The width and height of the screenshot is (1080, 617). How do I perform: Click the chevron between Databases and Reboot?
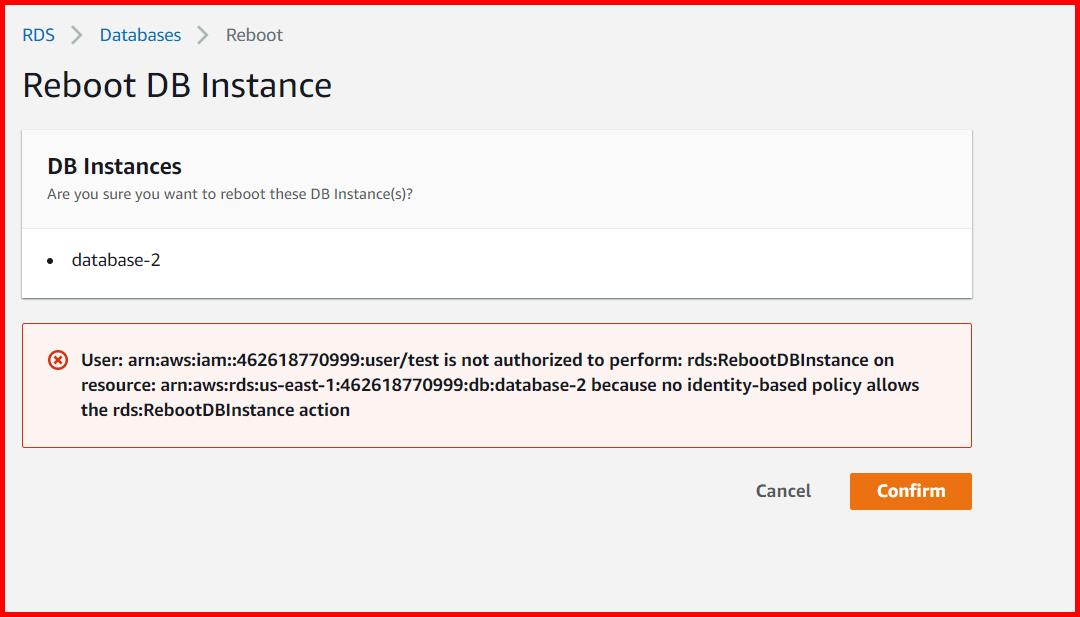[205, 34]
